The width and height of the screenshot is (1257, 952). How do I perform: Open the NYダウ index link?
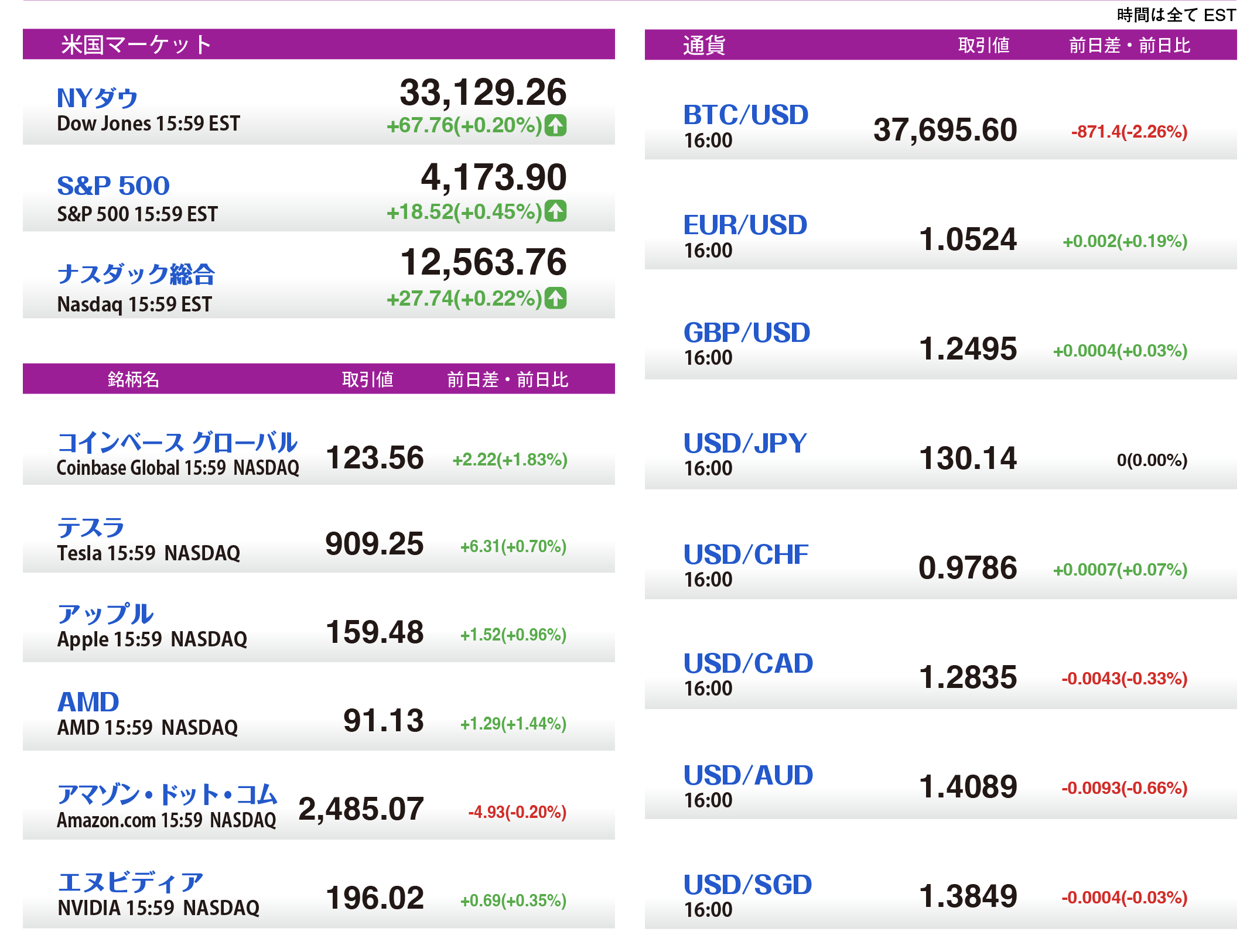pyautogui.click(x=97, y=98)
